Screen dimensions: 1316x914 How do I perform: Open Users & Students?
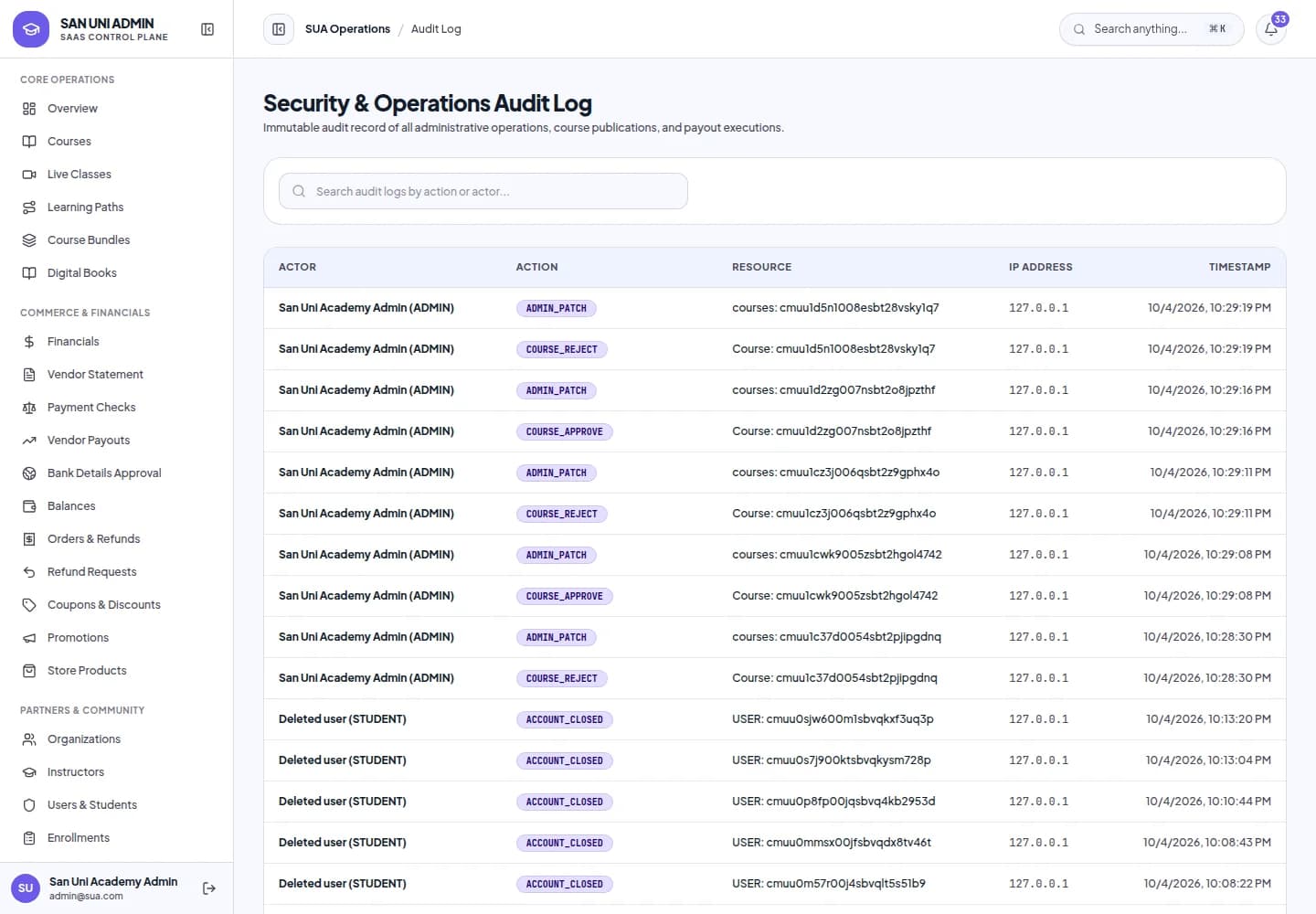(x=92, y=805)
